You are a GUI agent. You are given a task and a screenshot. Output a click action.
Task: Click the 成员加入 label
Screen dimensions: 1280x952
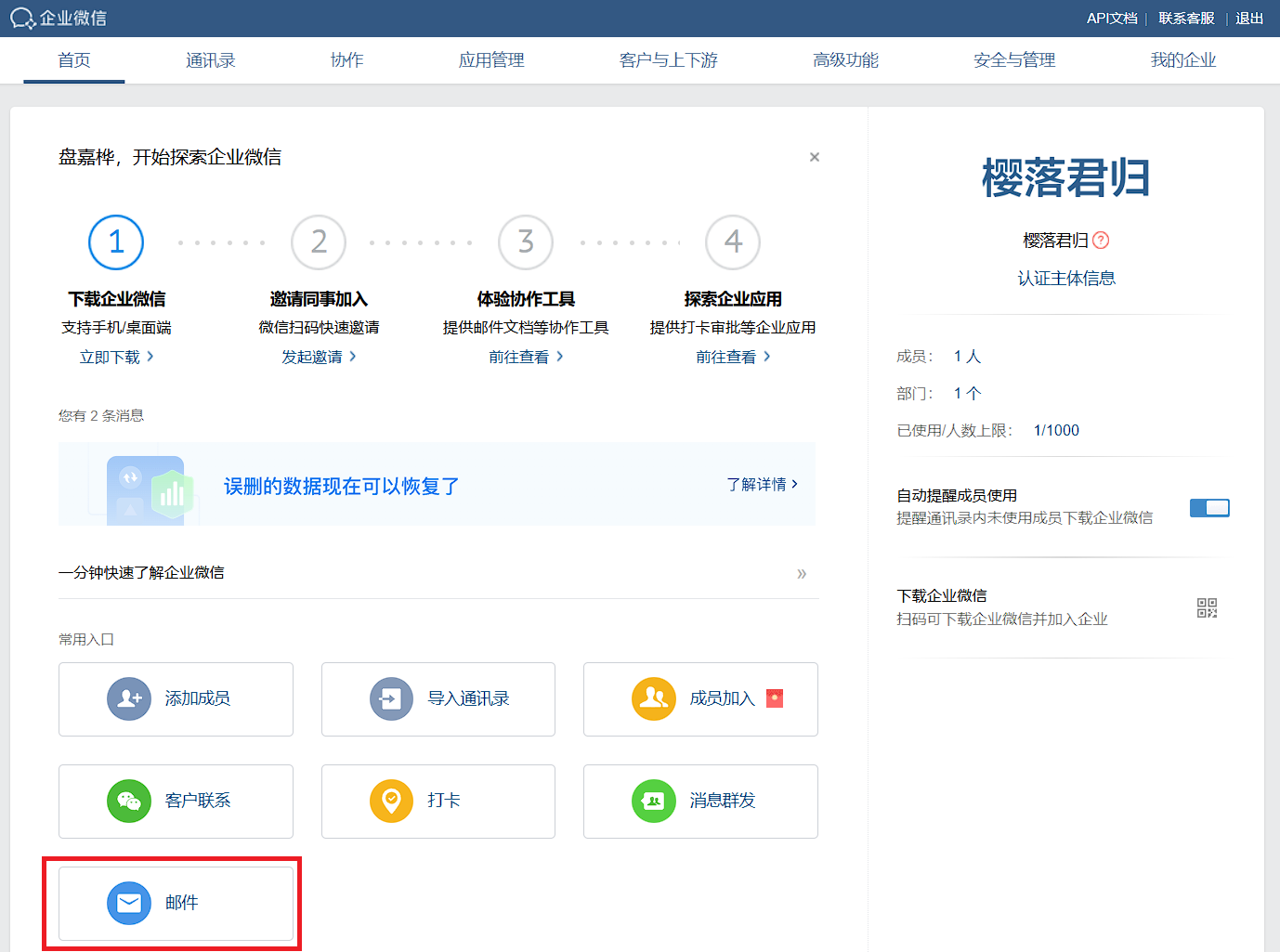click(x=723, y=698)
